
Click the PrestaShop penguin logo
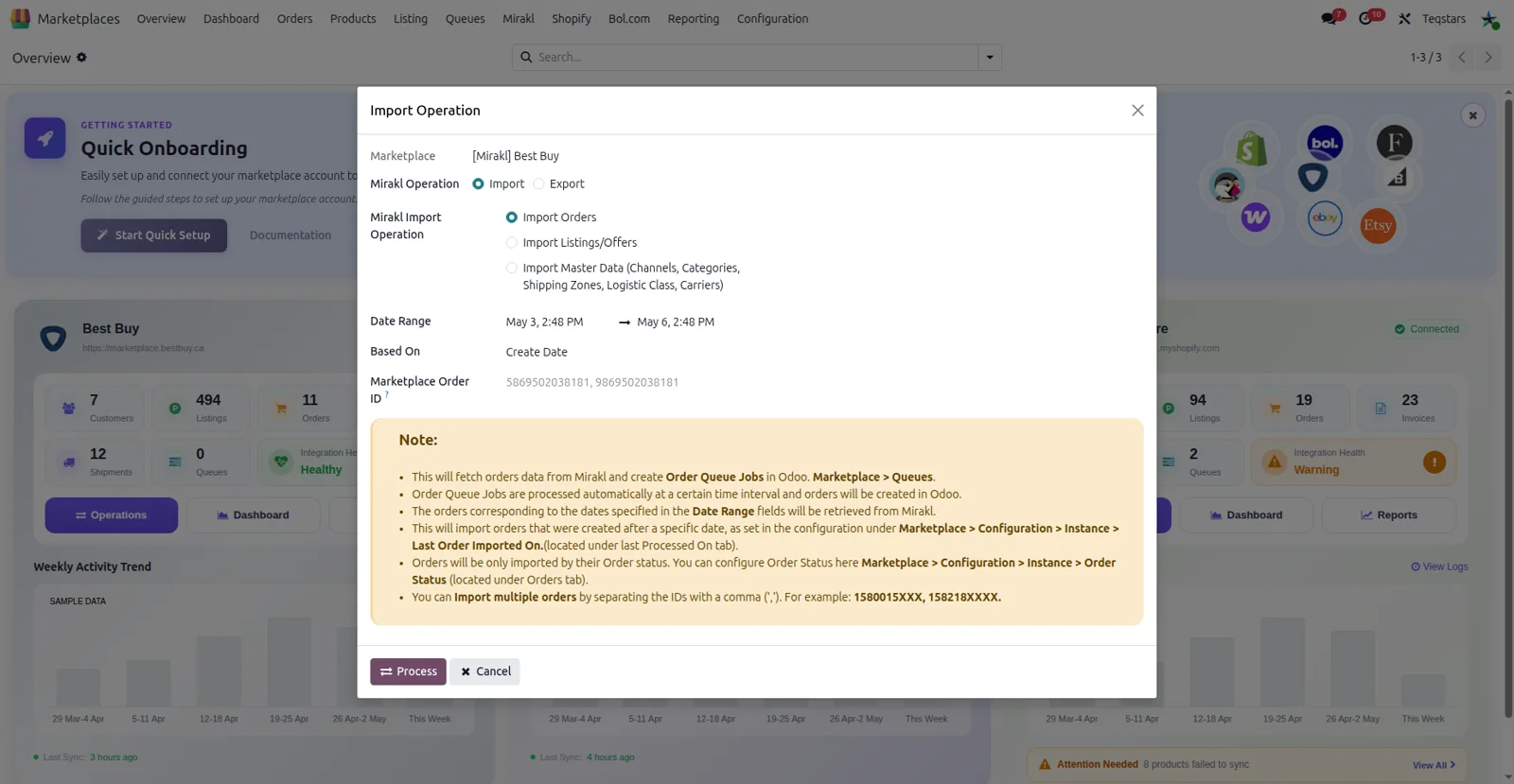point(1226,186)
